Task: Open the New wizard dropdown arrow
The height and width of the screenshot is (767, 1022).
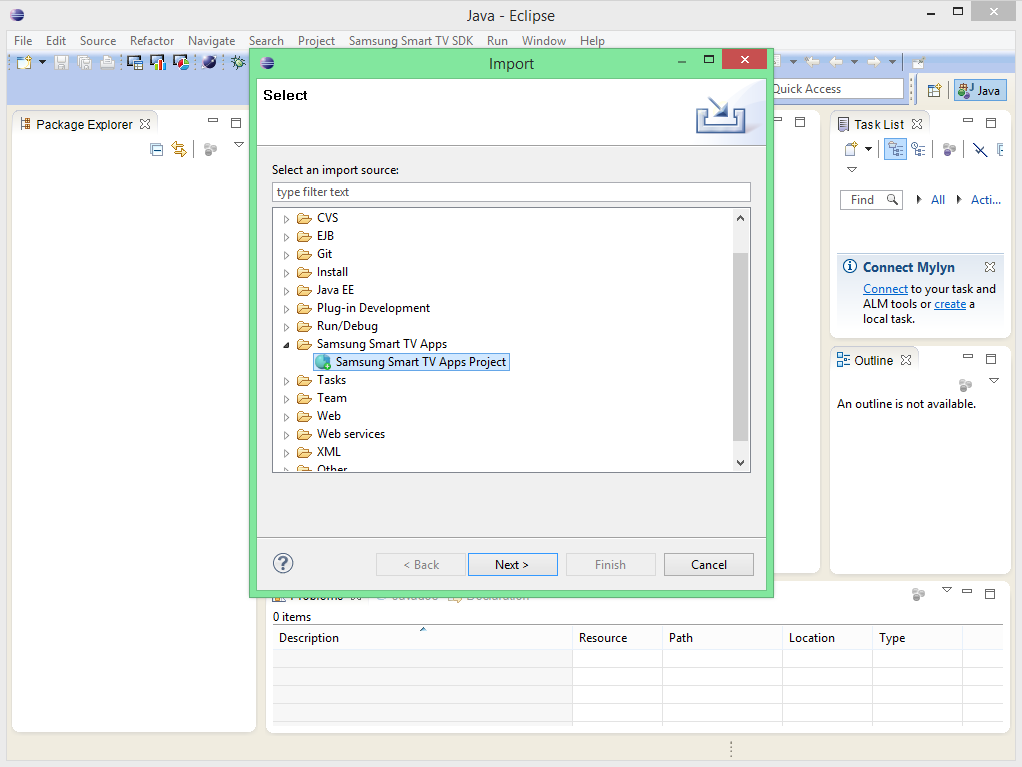Action: point(42,63)
